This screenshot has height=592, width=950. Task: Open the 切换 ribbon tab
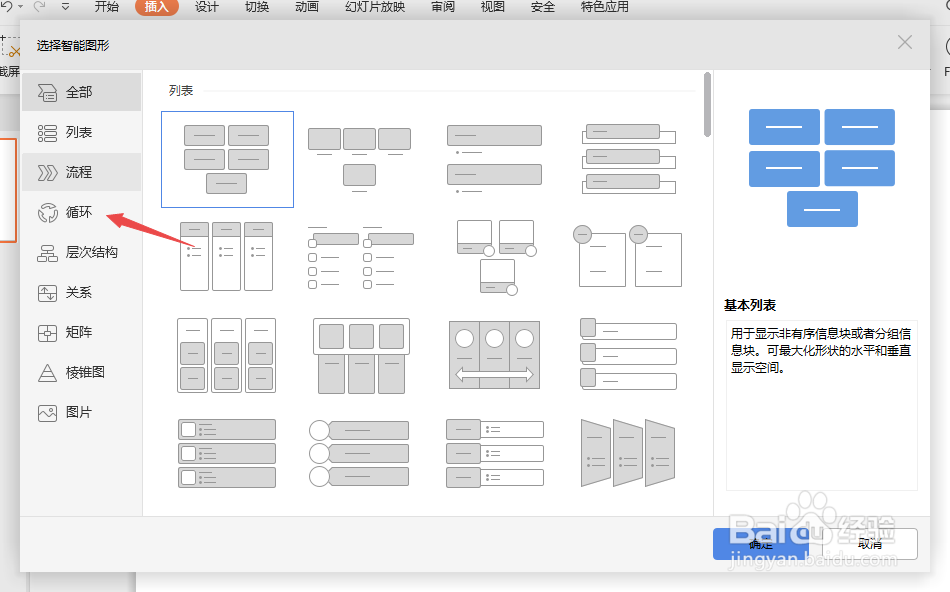[x=257, y=7]
